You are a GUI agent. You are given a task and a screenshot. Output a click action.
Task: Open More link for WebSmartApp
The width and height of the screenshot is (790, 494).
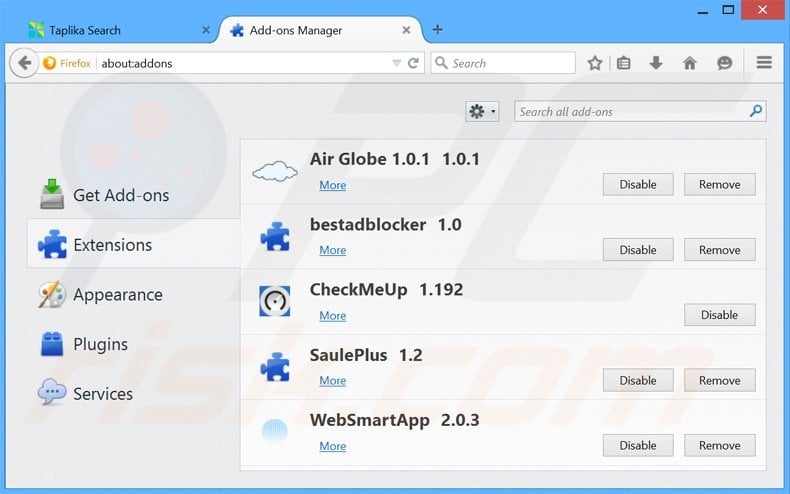tap(333, 446)
